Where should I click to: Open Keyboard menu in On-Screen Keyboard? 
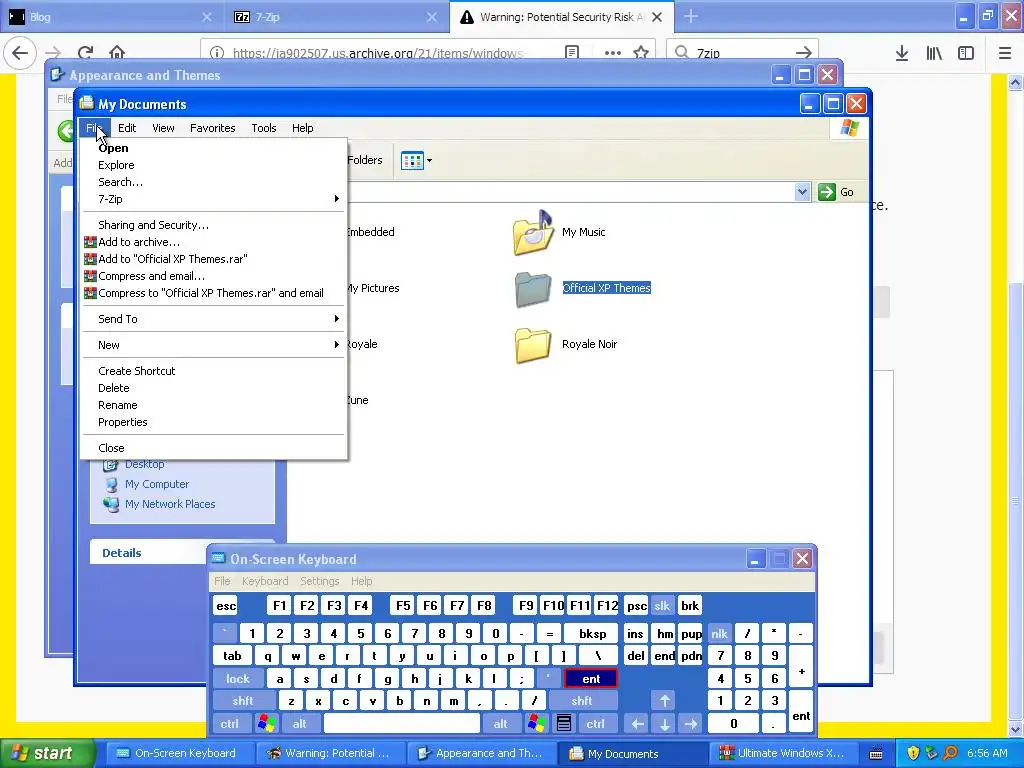264,581
